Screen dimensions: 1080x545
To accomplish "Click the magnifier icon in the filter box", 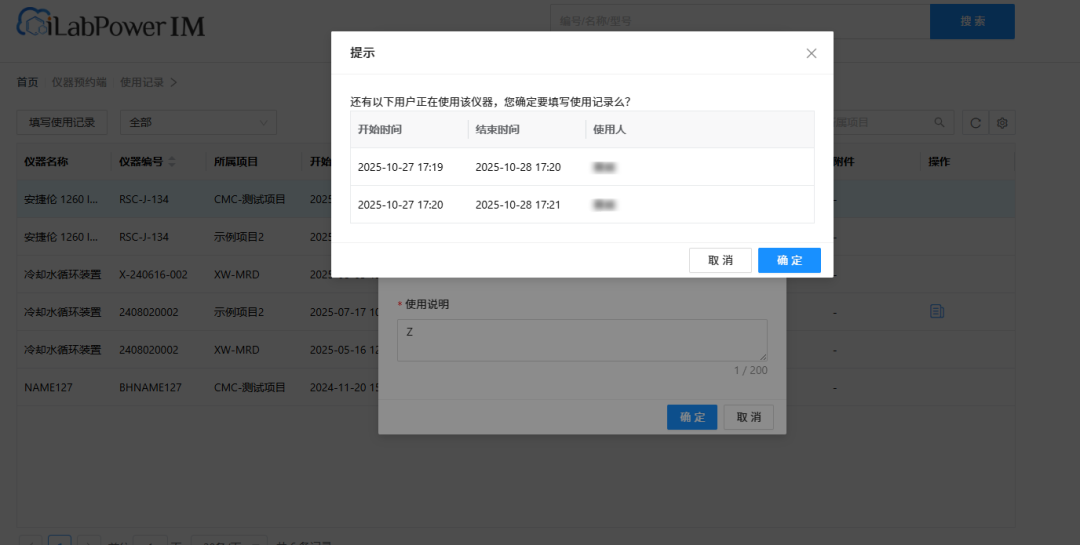I will tap(939, 122).
